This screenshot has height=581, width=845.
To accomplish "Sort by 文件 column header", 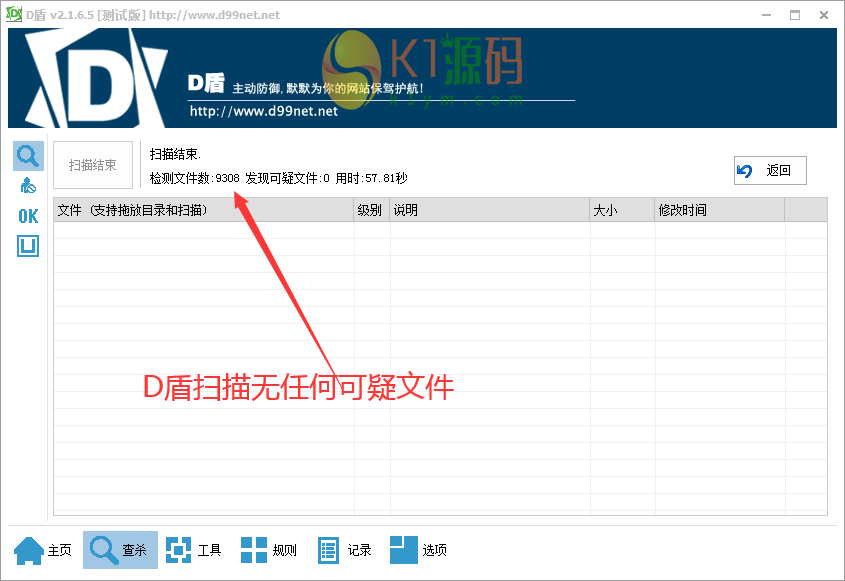I will tap(204, 210).
